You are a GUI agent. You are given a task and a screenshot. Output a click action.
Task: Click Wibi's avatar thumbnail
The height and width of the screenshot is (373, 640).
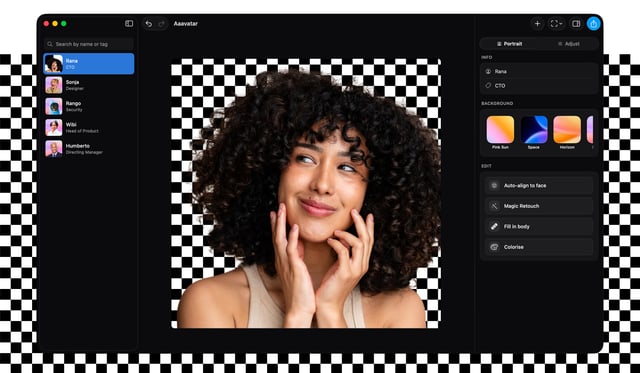[54, 127]
